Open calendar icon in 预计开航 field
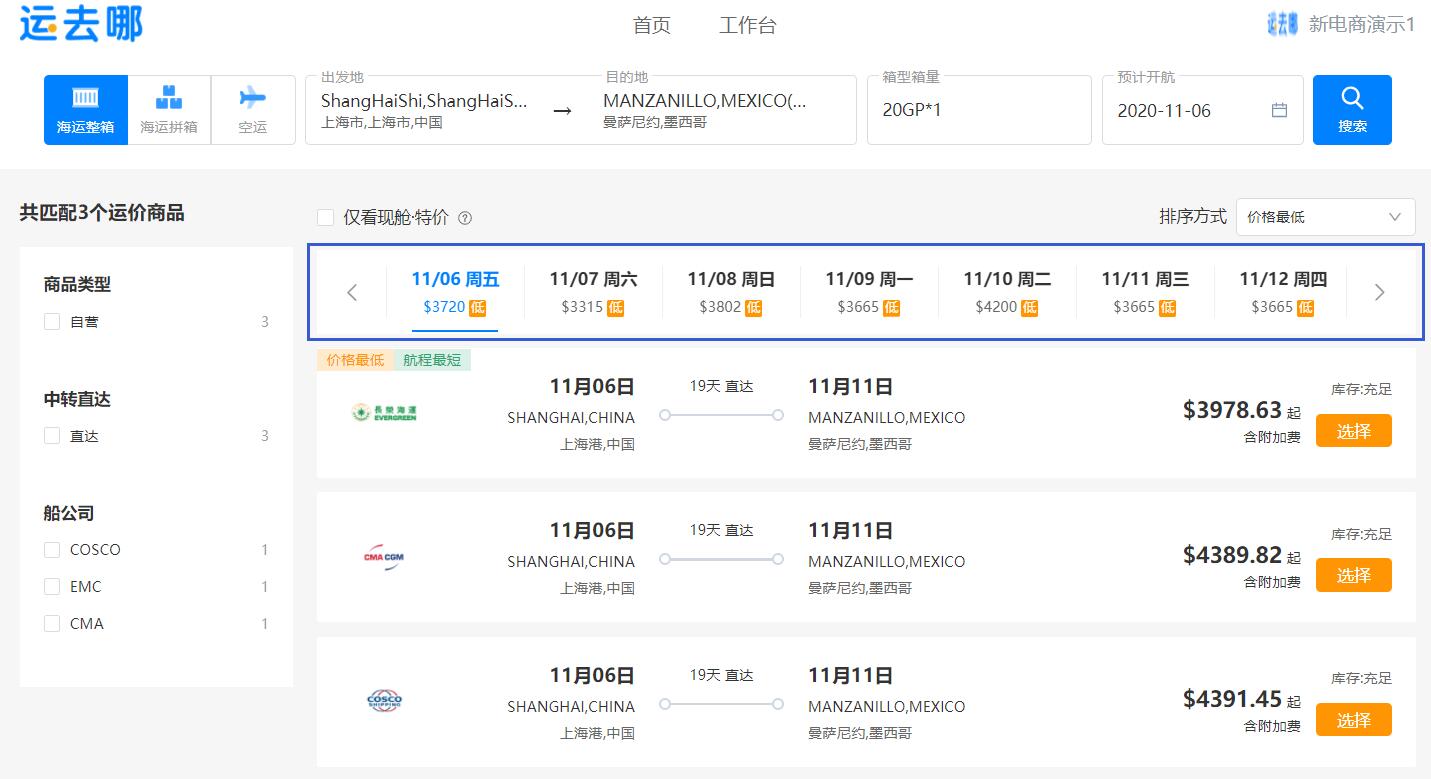This screenshot has width=1431, height=779. point(1279,110)
